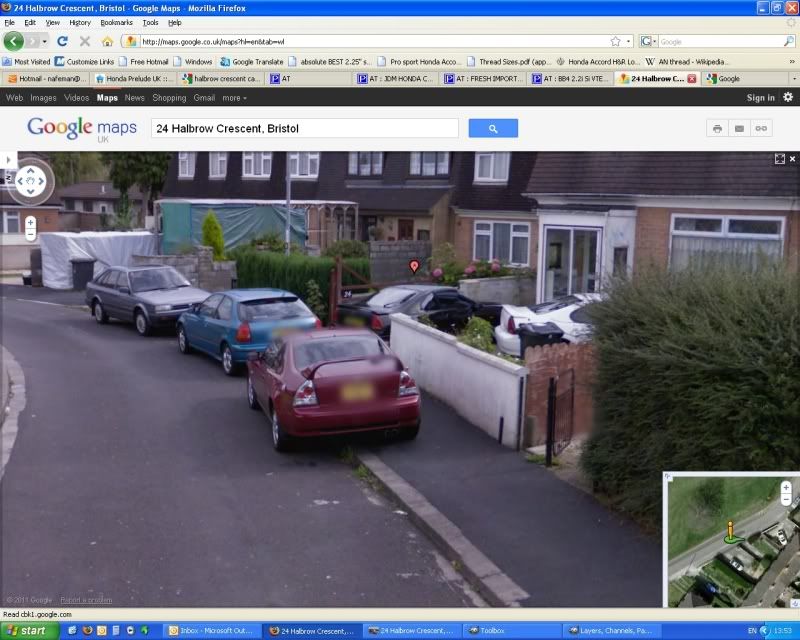800x640 pixels.
Task: Click the Sign in link
Action: pyautogui.click(x=760, y=97)
